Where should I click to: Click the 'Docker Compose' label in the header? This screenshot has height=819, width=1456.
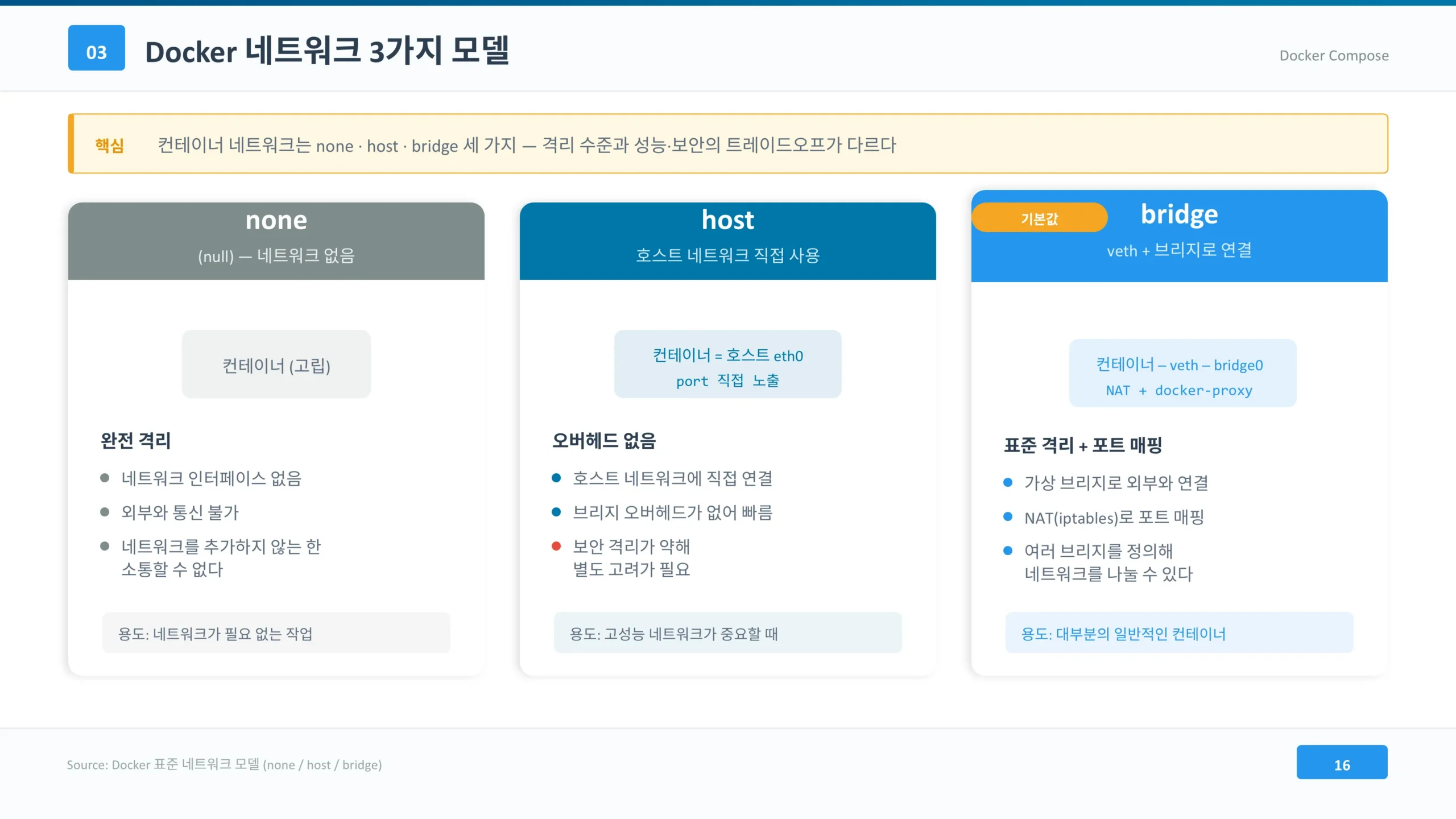point(1334,55)
